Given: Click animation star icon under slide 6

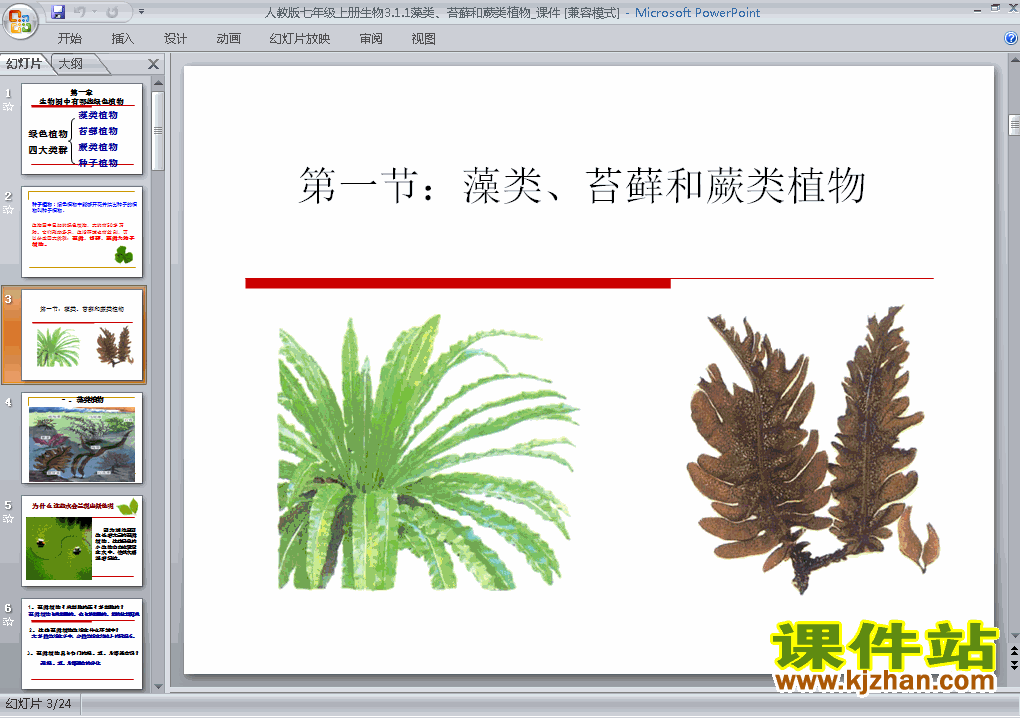Looking at the screenshot, I should click(x=8, y=621).
